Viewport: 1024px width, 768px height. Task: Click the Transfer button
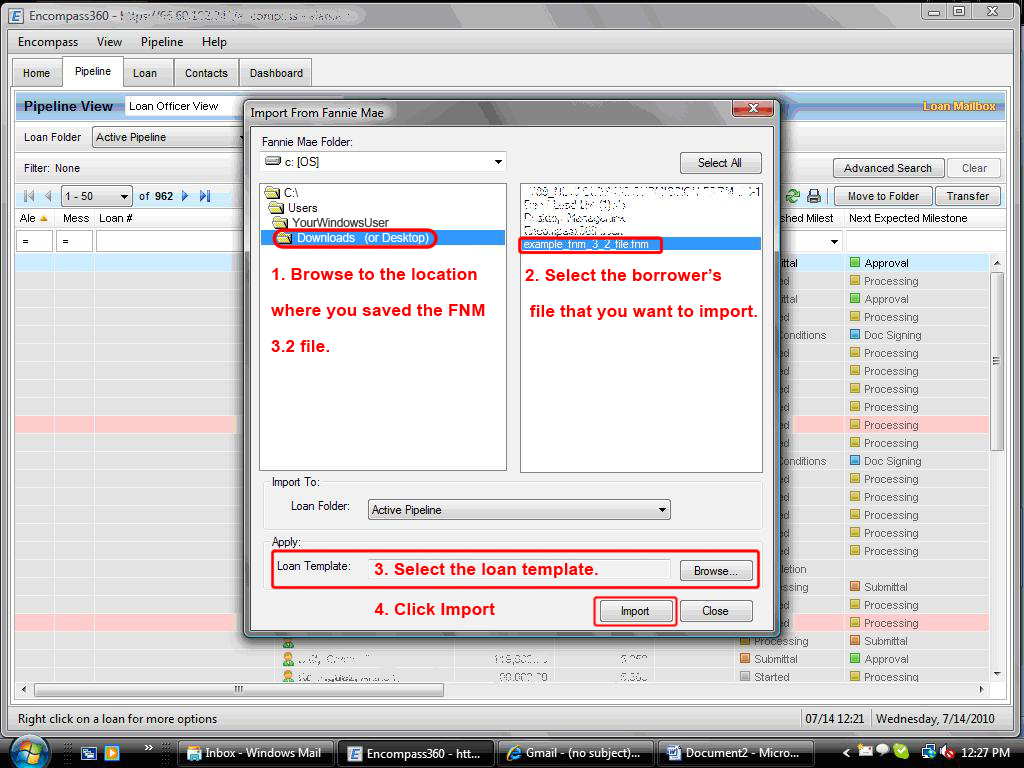tap(968, 196)
